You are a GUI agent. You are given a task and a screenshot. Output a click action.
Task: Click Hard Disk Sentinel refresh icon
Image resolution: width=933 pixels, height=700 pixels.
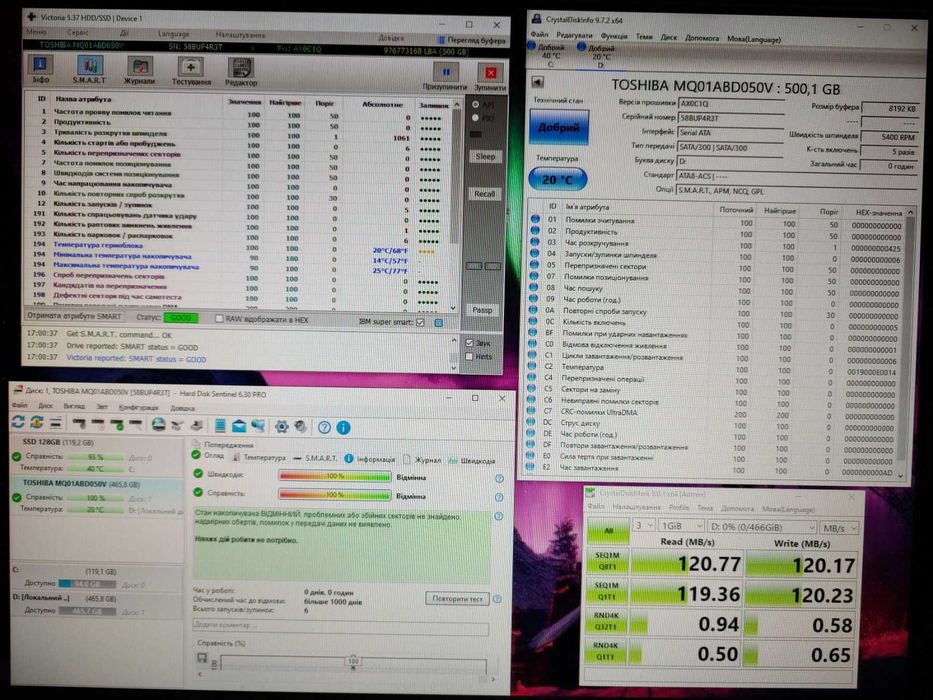pos(18,422)
